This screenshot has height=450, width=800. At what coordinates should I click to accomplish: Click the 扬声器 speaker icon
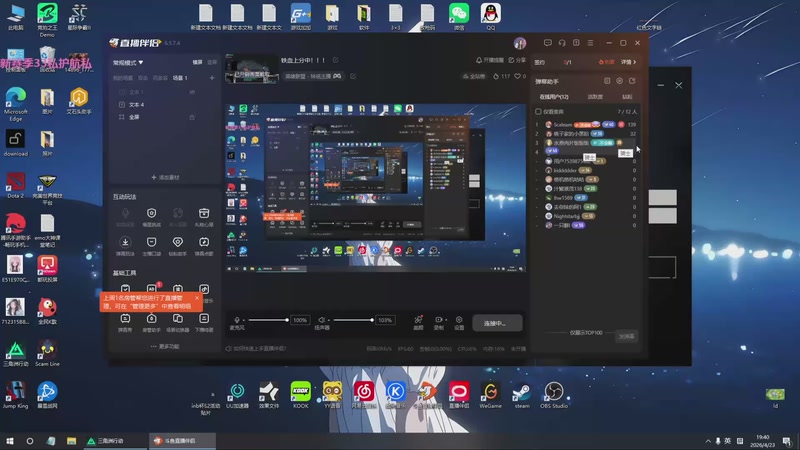(322, 320)
